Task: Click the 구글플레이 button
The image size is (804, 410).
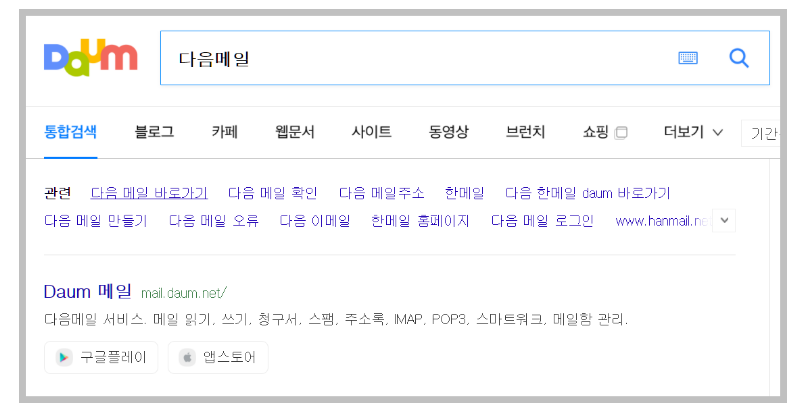Action: (101, 357)
